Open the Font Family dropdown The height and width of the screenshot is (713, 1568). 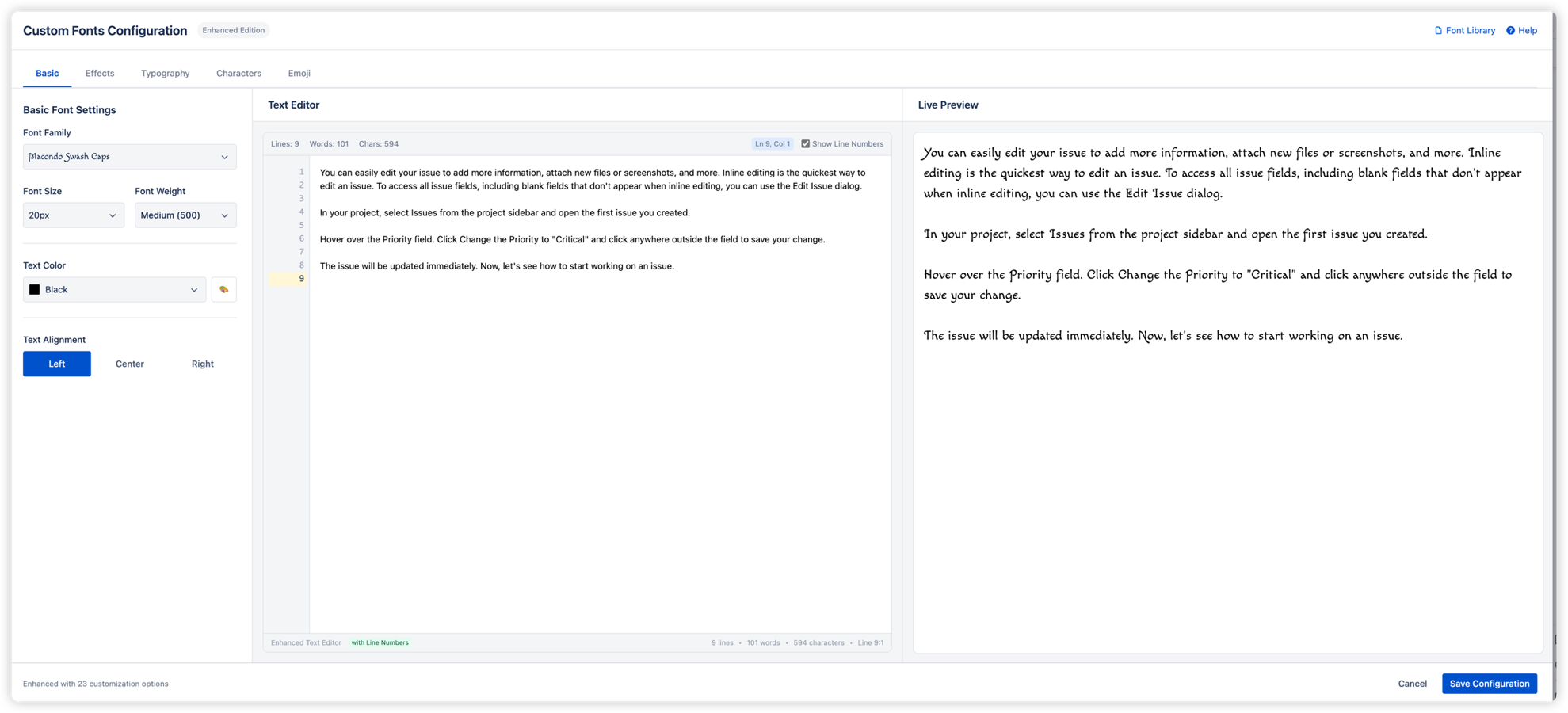129,156
